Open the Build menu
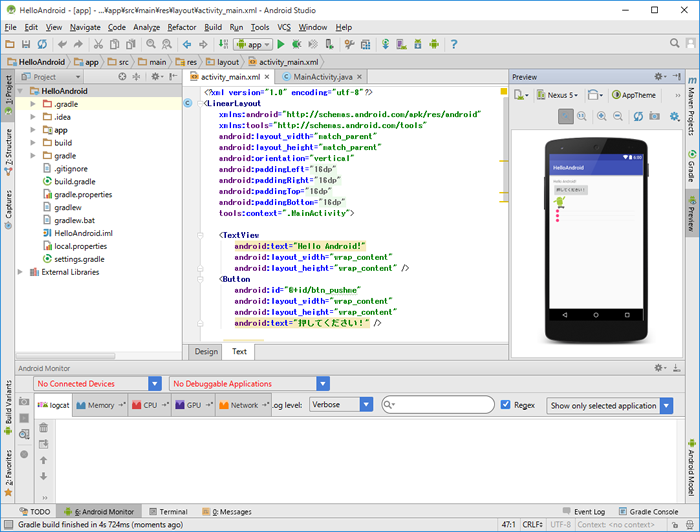This screenshot has width=700, height=532. tap(213, 27)
